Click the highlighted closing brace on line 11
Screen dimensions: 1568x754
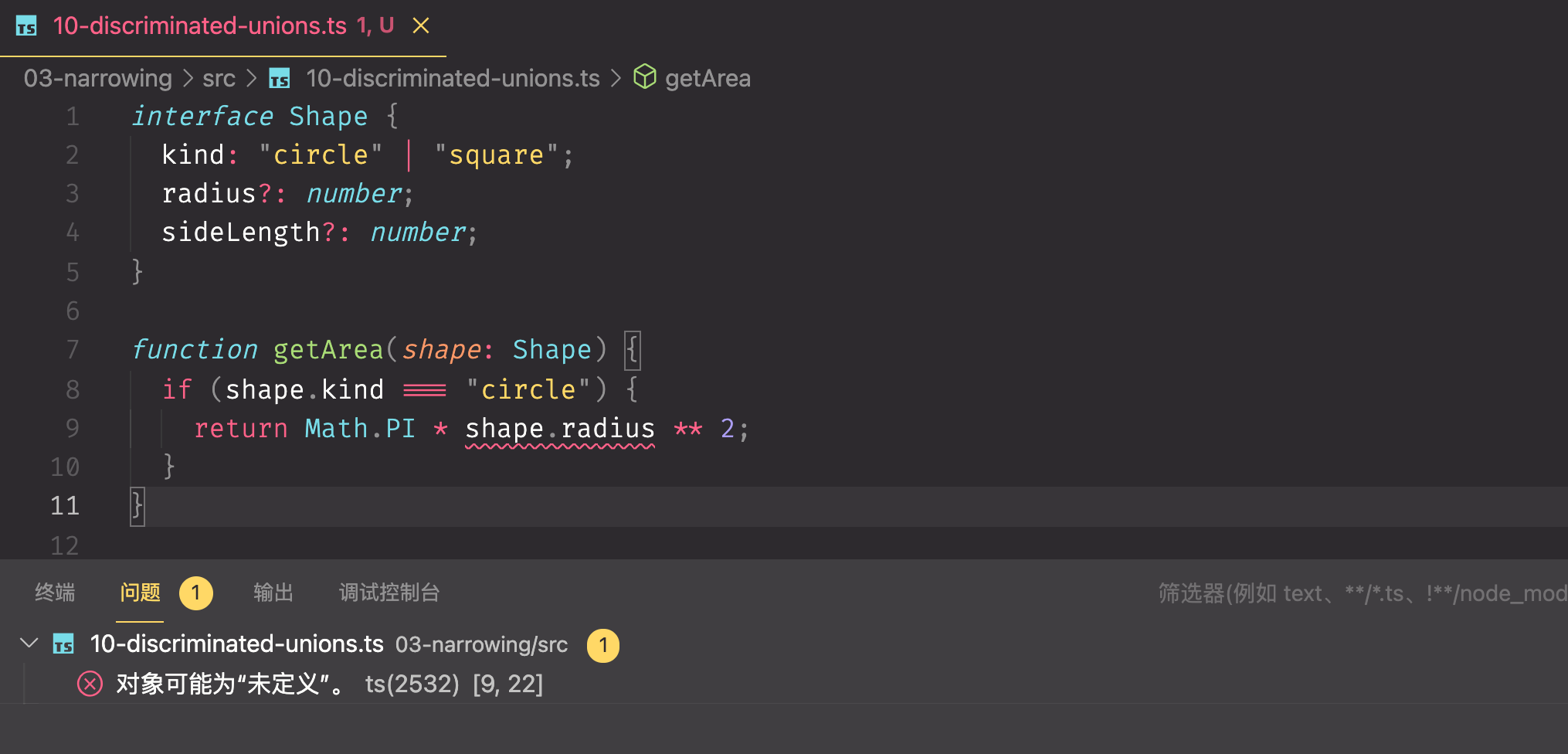(137, 507)
